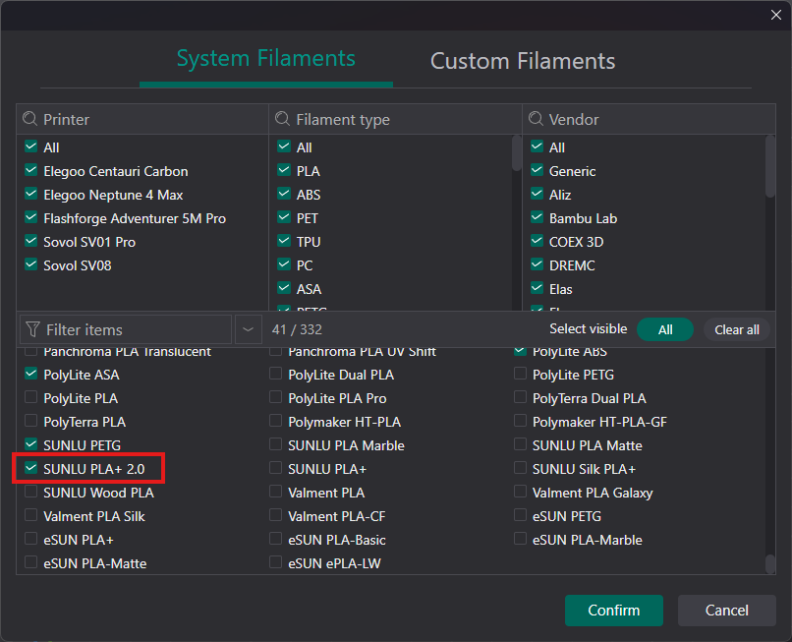
Task: Uncheck All in the Filament type list
Action: [x=284, y=147]
